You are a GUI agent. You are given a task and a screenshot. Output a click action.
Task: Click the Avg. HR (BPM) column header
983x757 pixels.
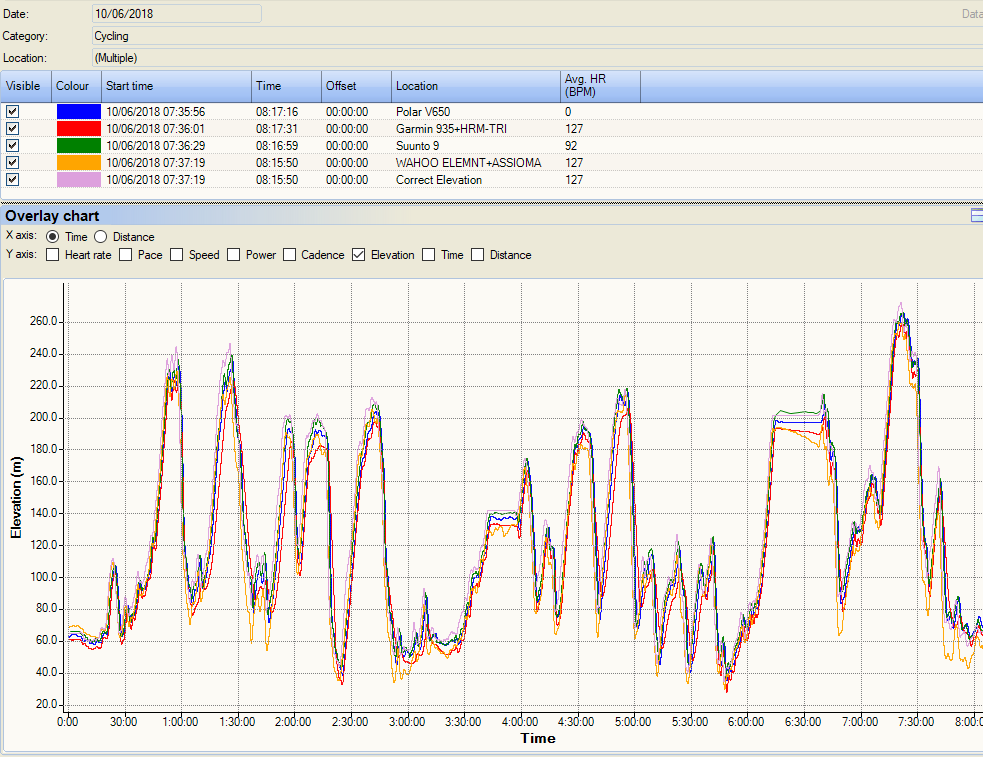pyautogui.click(x=599, y=86)
